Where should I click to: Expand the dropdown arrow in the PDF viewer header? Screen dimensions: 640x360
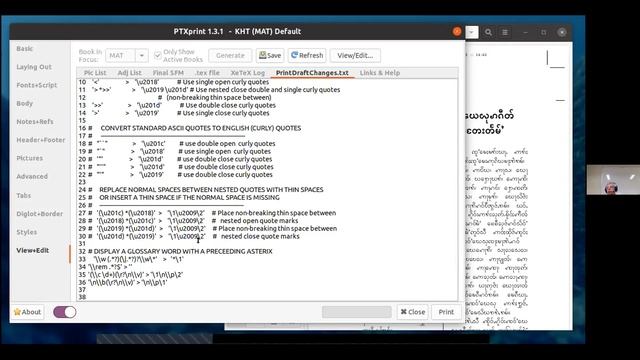tap(471, 32)
